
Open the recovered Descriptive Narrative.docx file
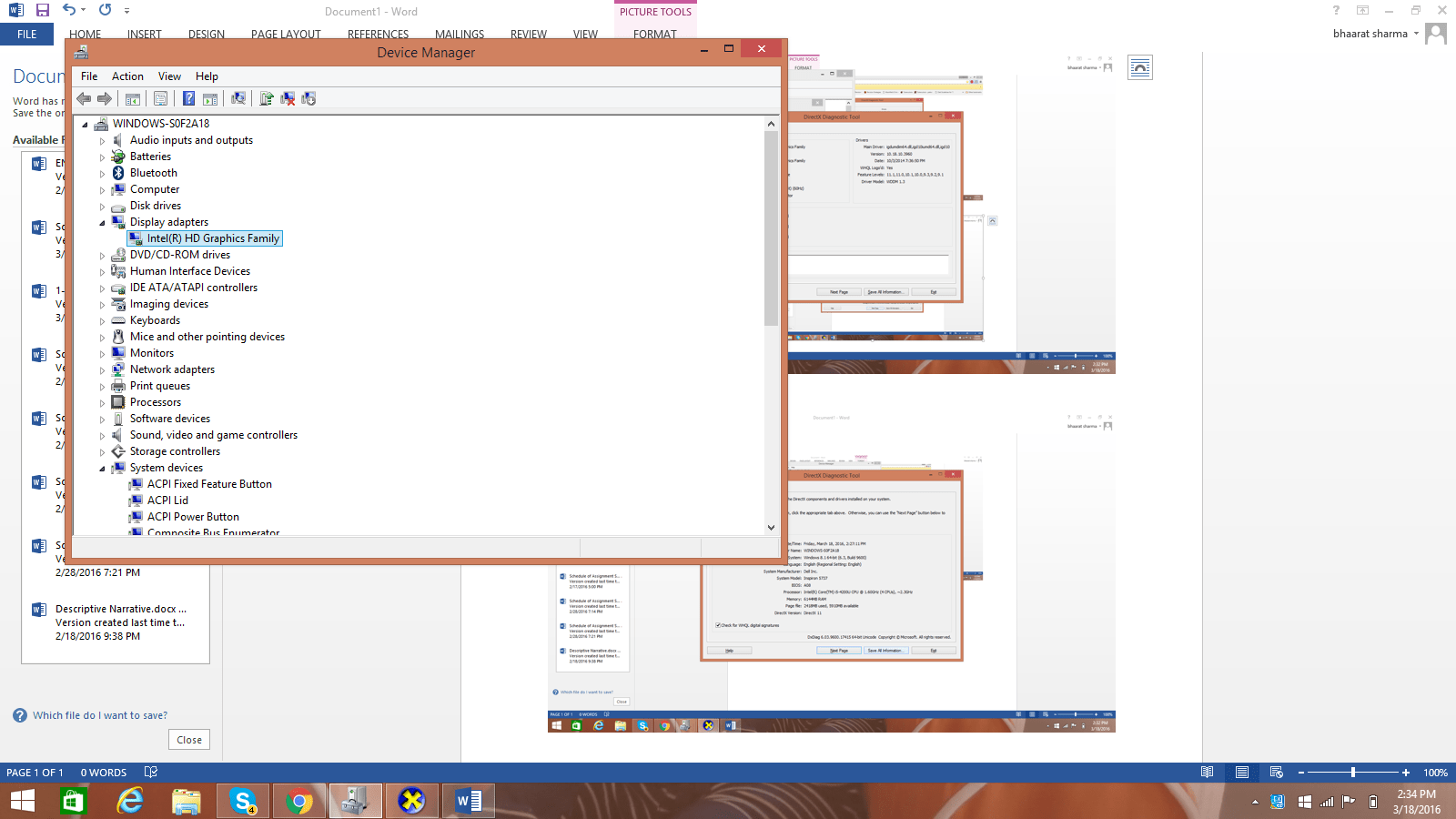(x=116, y=622)
